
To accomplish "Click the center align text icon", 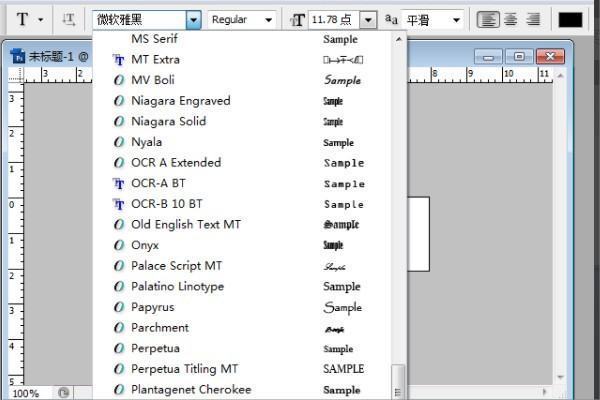I will [x=510, y=19].
